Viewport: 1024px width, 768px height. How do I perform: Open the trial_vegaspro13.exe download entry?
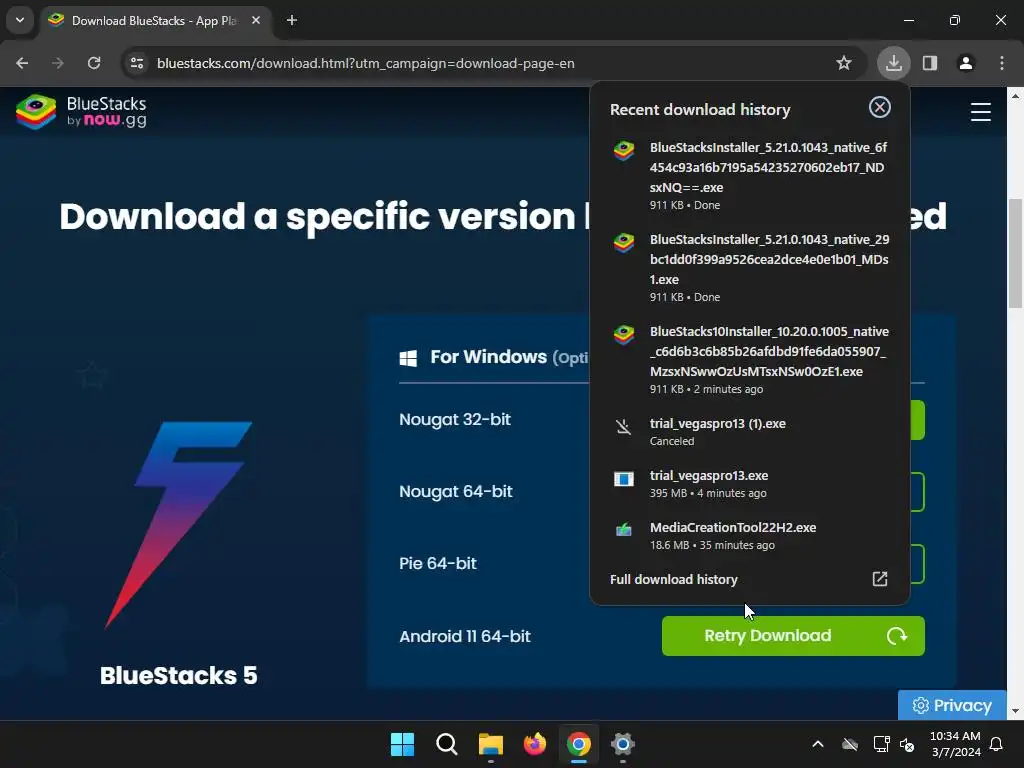coord(750,484)
